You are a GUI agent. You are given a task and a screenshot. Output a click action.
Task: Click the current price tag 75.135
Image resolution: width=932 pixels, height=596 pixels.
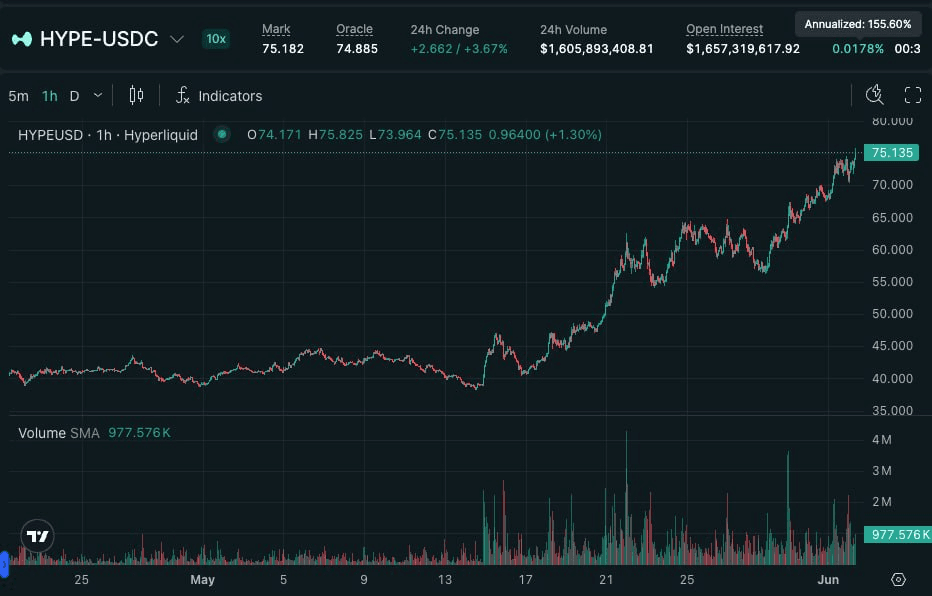coord(892,153)
